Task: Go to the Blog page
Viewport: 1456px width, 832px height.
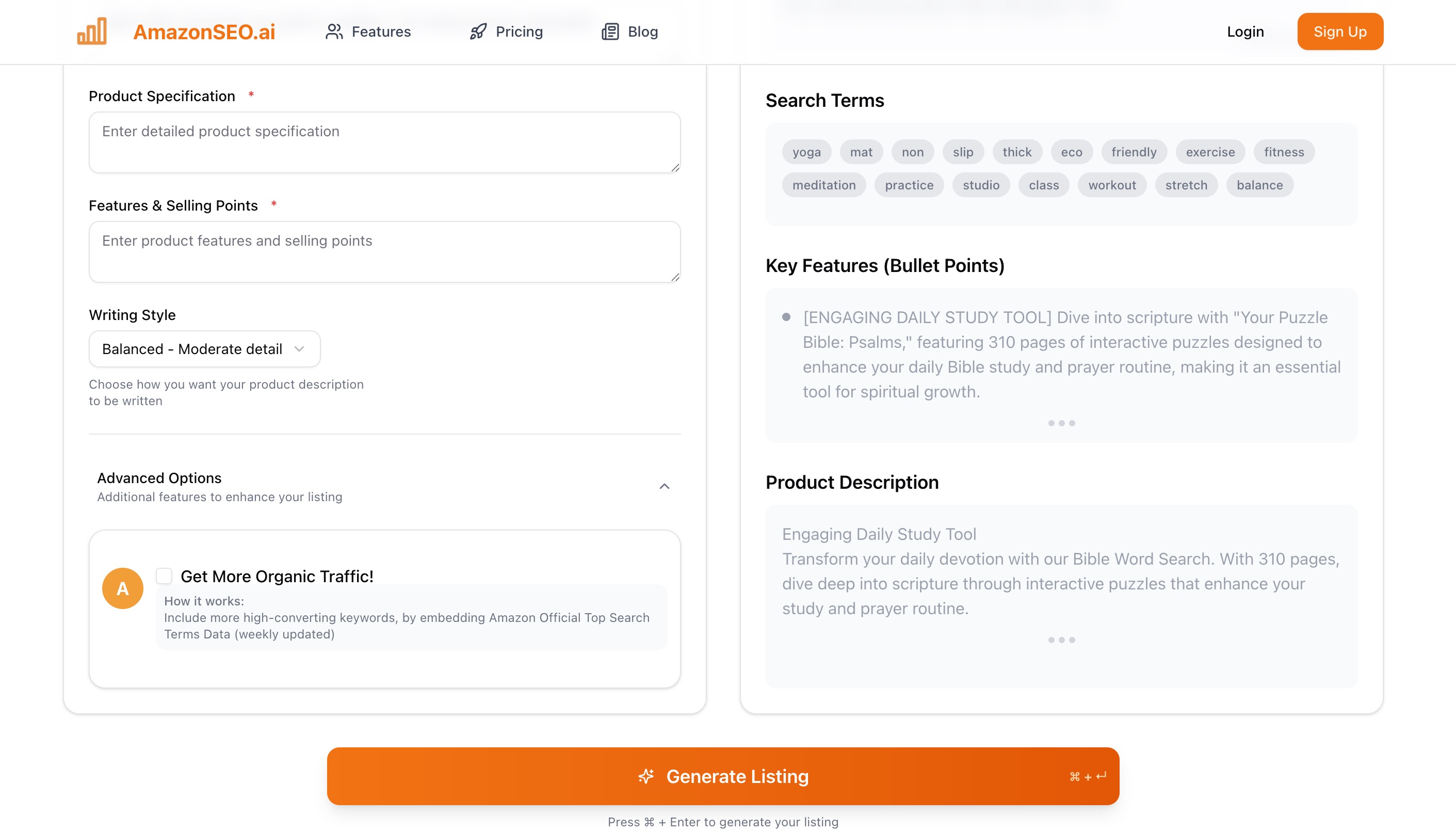Action: click(630, 31)
